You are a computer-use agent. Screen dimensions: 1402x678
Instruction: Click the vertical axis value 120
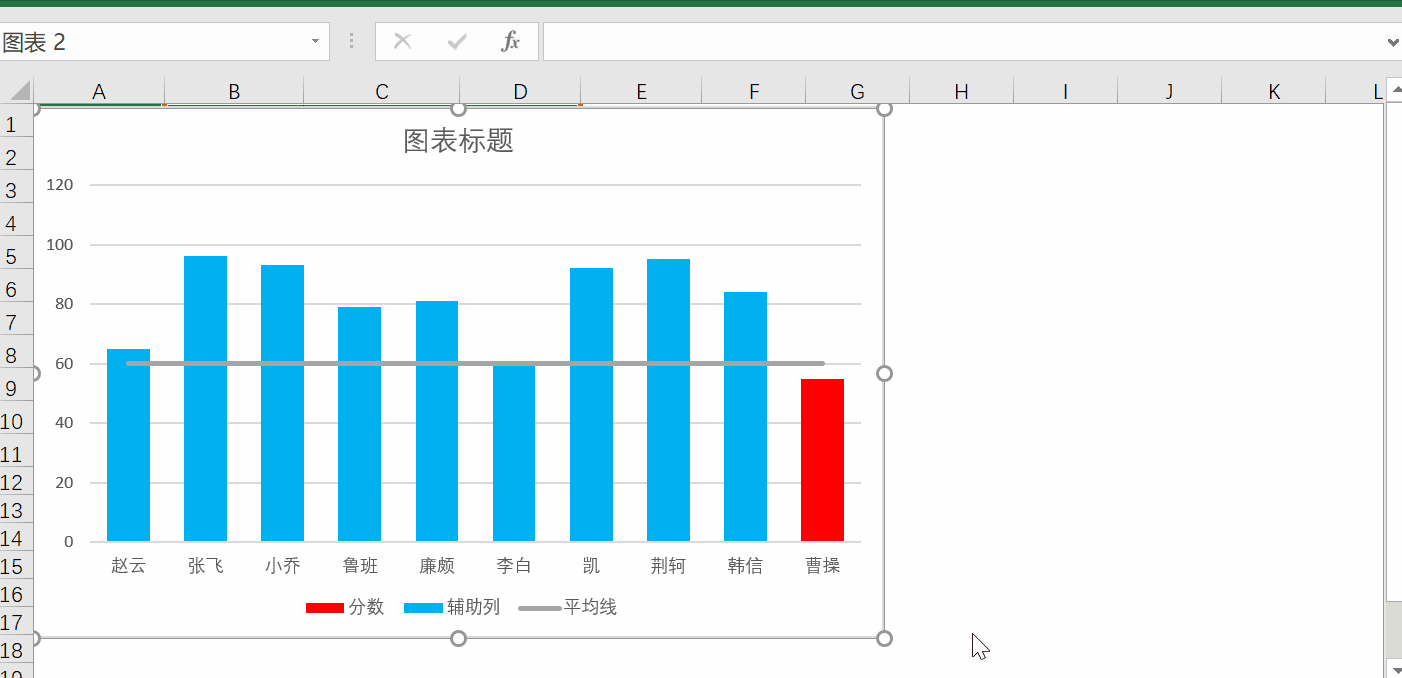click(60, 185)
